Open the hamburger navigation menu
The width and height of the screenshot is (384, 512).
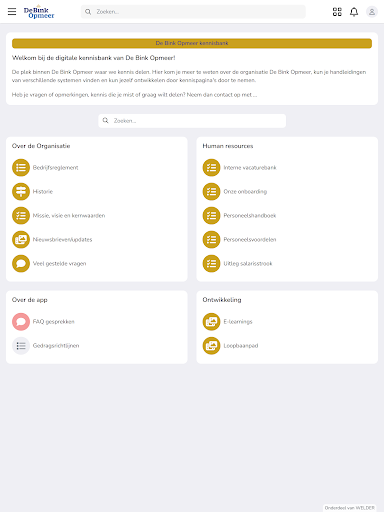(12, 12)
